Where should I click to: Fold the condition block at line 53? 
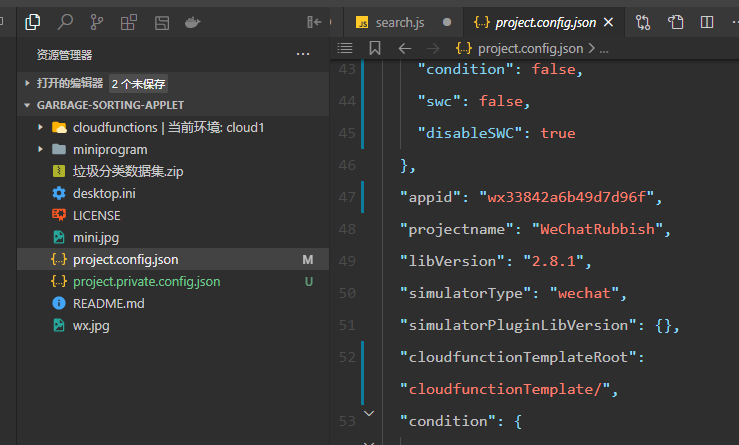pos(369,413)
